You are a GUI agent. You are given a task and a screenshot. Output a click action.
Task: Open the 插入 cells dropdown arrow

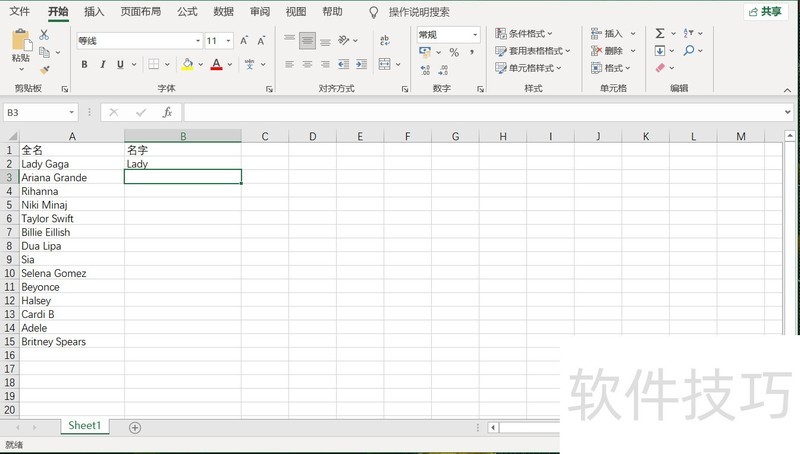(633, 34)
